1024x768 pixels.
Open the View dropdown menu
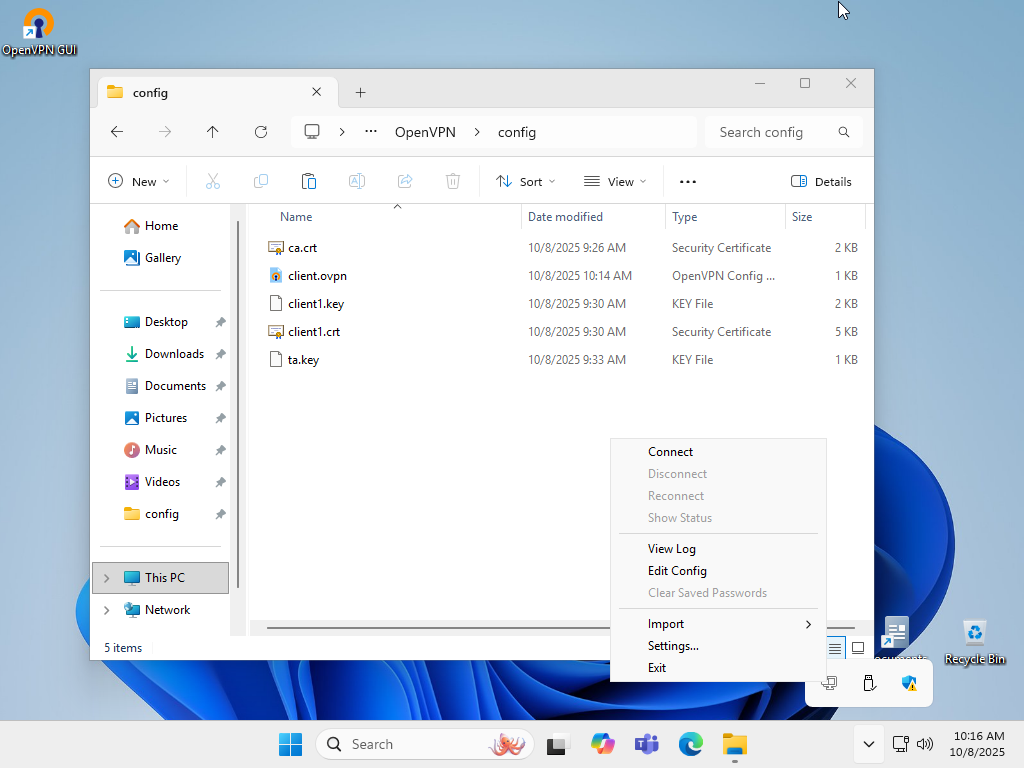tap(615, 182)
